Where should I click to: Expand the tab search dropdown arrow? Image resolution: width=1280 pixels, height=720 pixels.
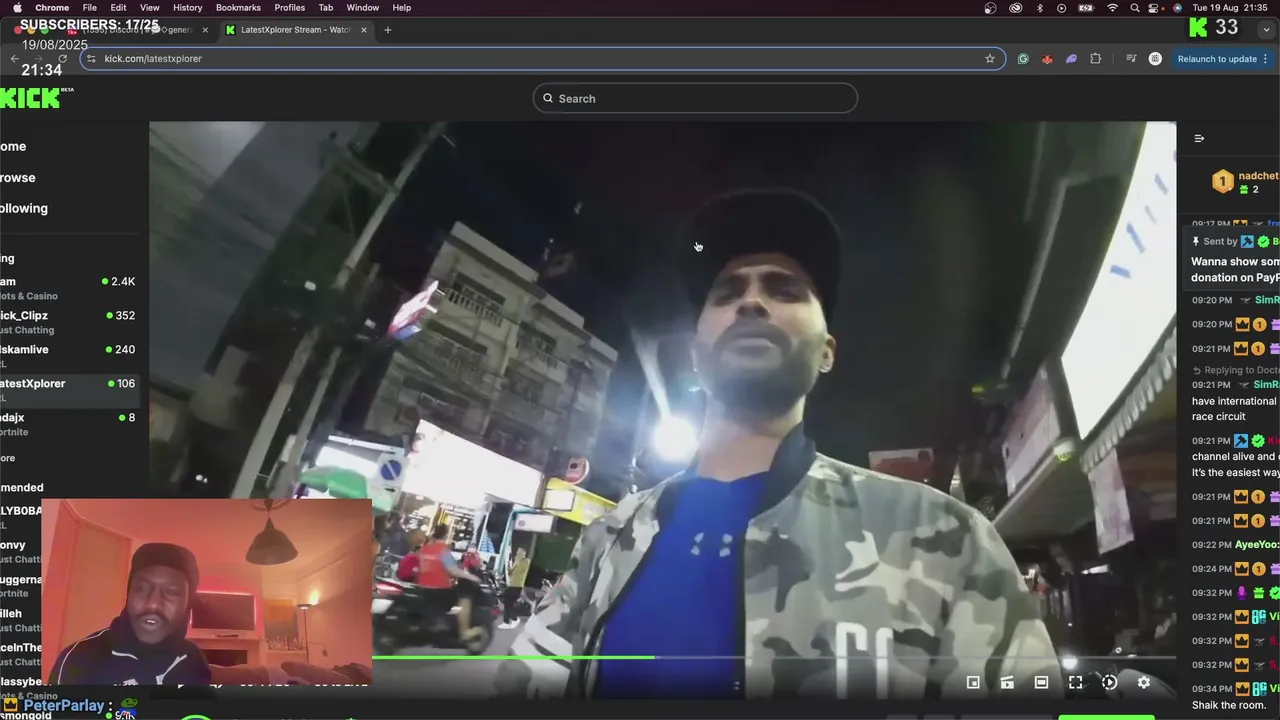1266,30
